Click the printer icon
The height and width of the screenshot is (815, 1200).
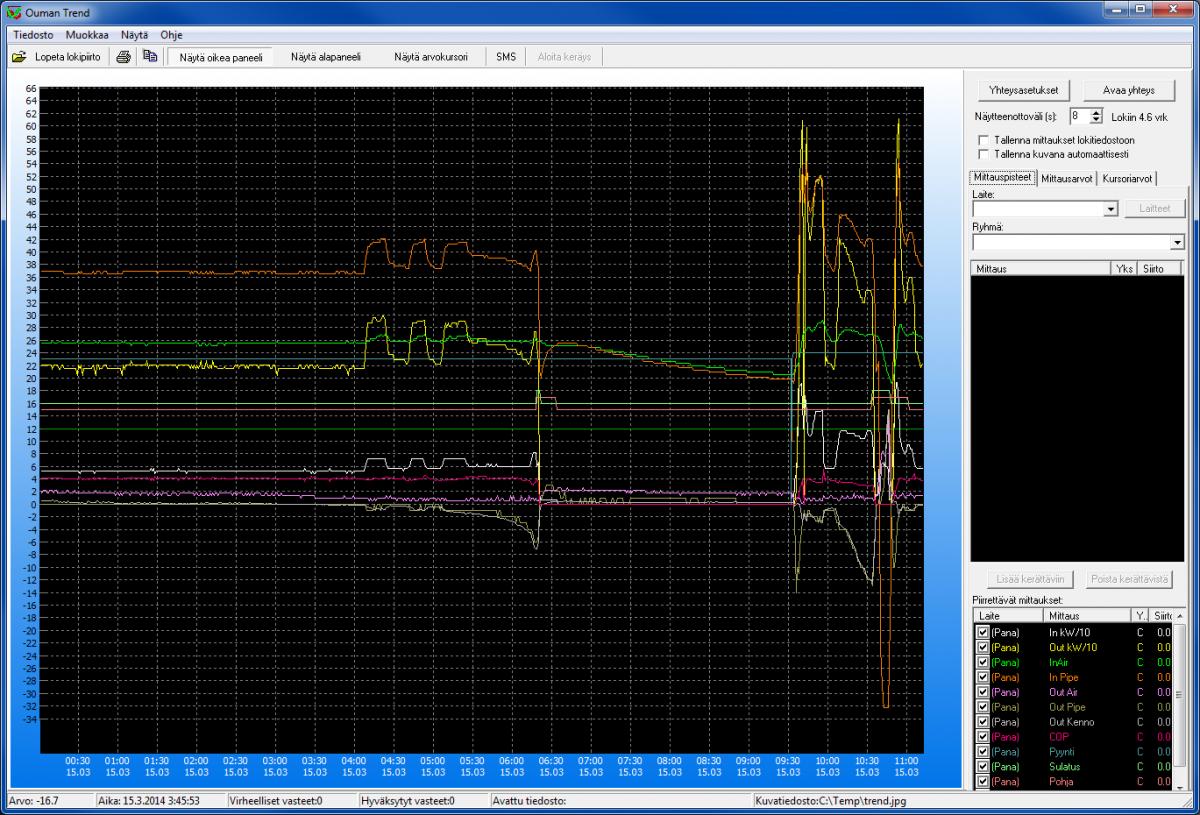[x=123, y=57]
